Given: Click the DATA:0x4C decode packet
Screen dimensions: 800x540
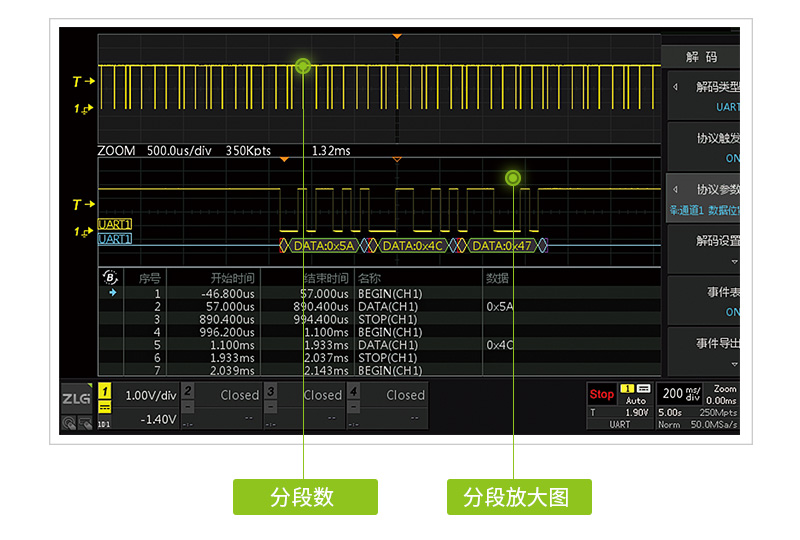Looking at the screenshot, I should 412,246.
